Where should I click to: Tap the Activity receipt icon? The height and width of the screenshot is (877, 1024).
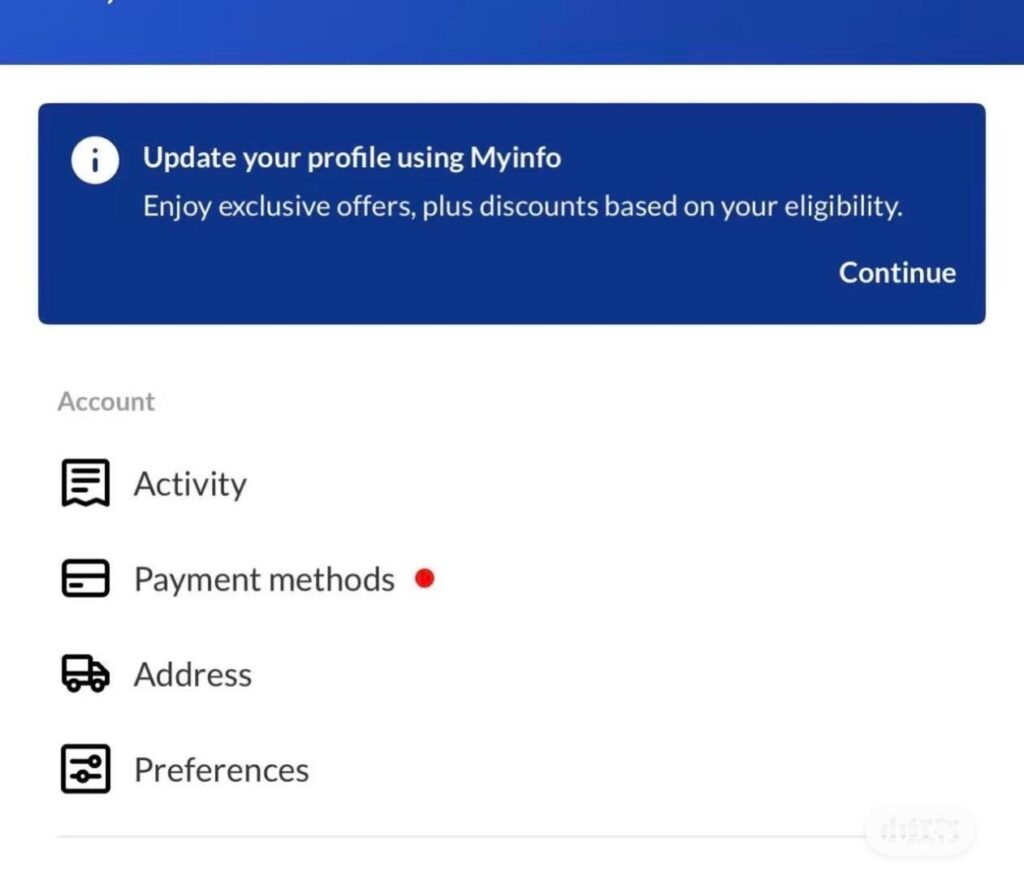[x=85, y=484]
